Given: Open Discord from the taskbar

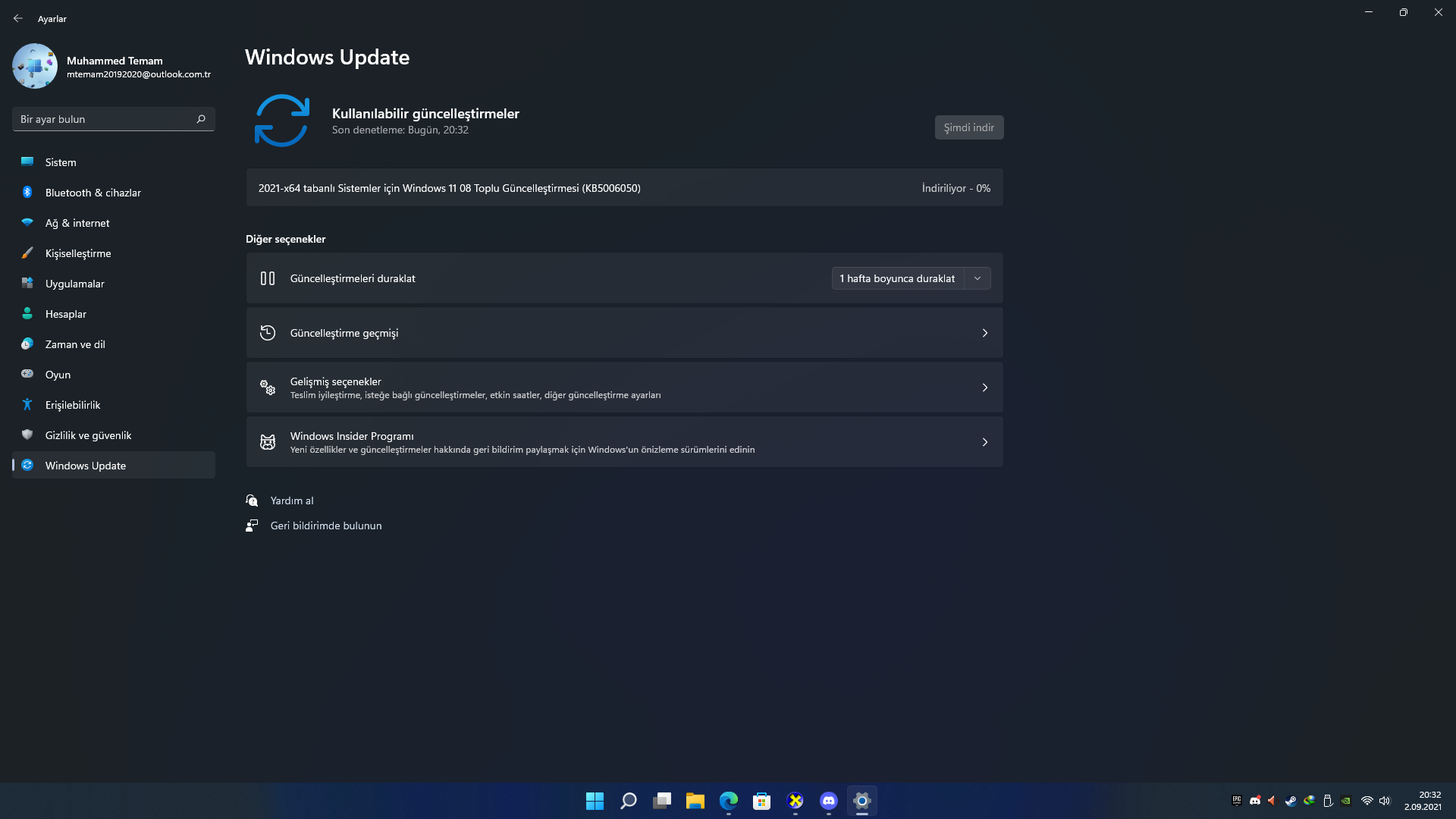Looking at the screenshot, I should pos(828,801).
